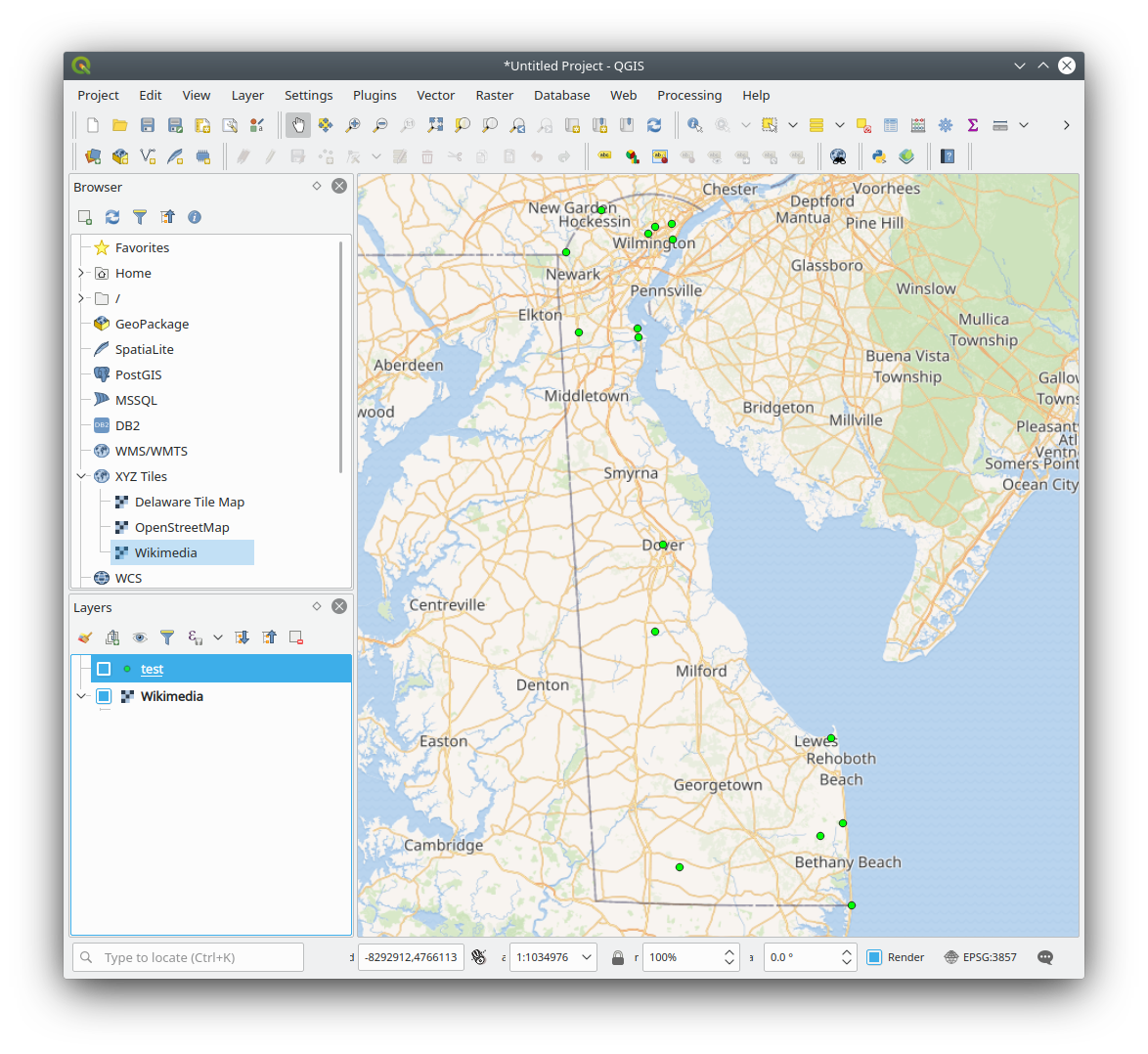Open the map scale dropdown

587,957
